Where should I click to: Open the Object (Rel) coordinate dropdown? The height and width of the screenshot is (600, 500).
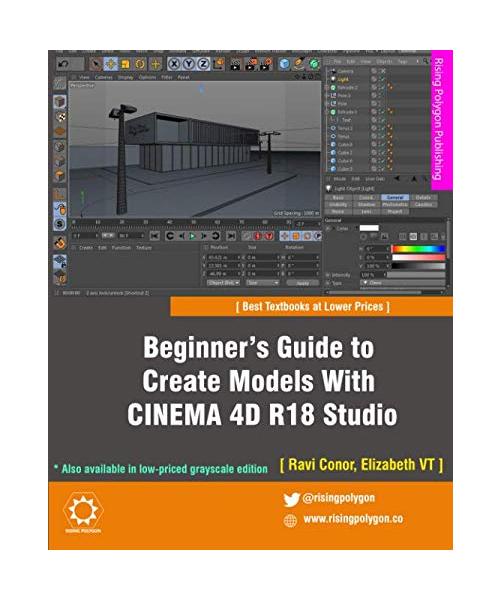pyautogui.click(x=223, y=283)
